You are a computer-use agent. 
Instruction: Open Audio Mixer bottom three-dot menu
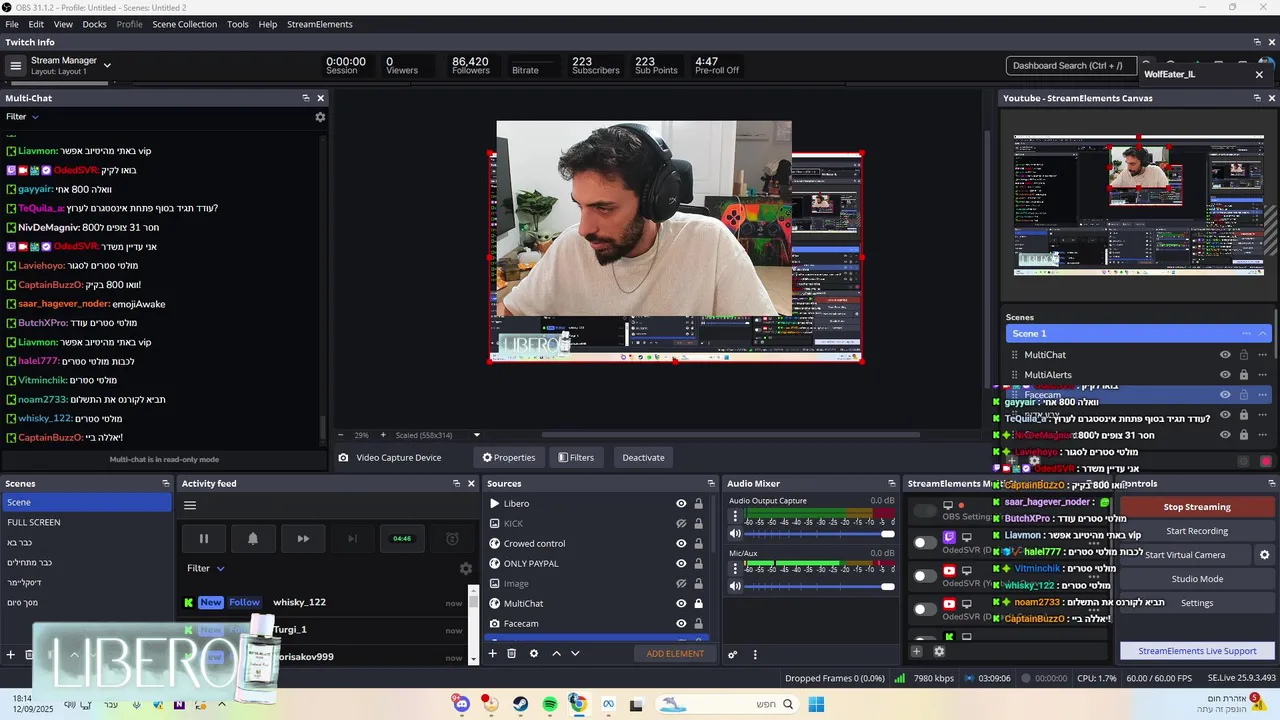755,655
